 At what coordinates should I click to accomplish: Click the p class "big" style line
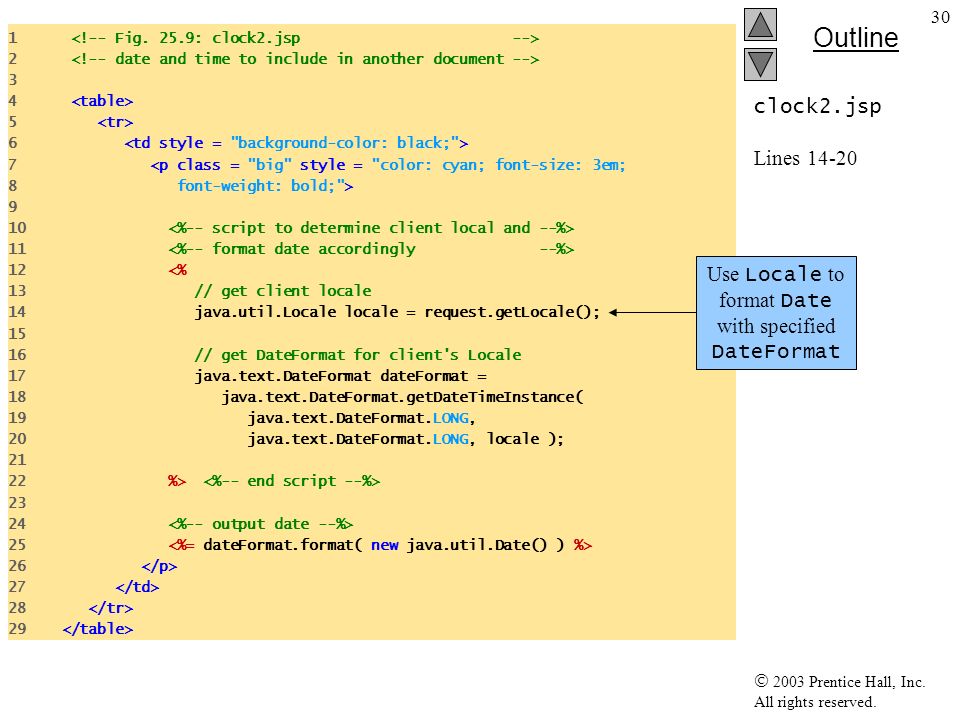pyautogui.click(x=388, y=165)
